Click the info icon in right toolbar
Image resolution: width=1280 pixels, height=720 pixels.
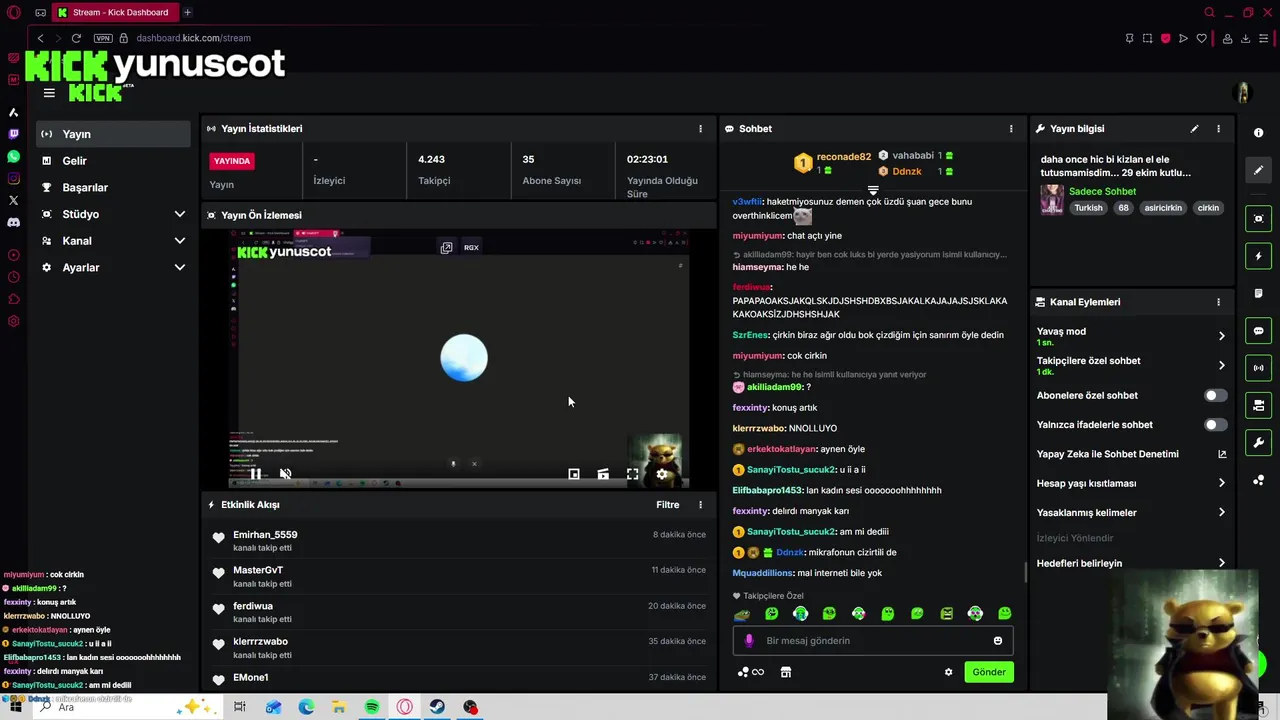point(1258,133)
